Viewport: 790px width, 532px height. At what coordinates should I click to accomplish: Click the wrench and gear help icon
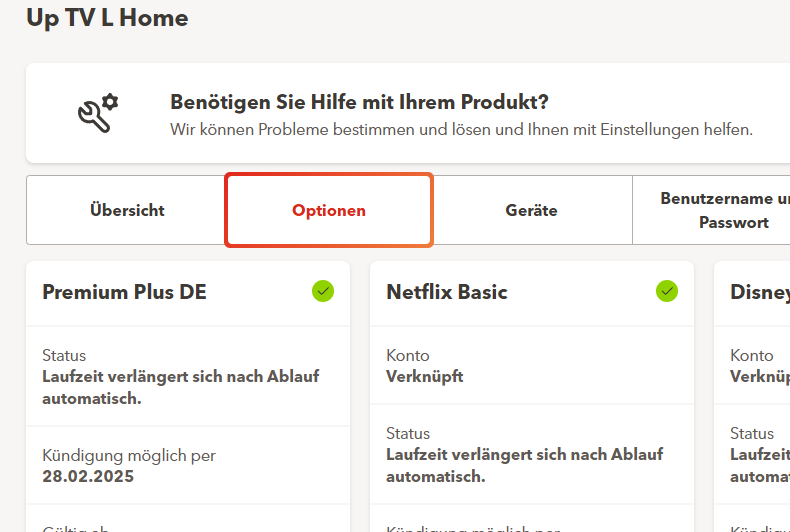tap(98, 113)
